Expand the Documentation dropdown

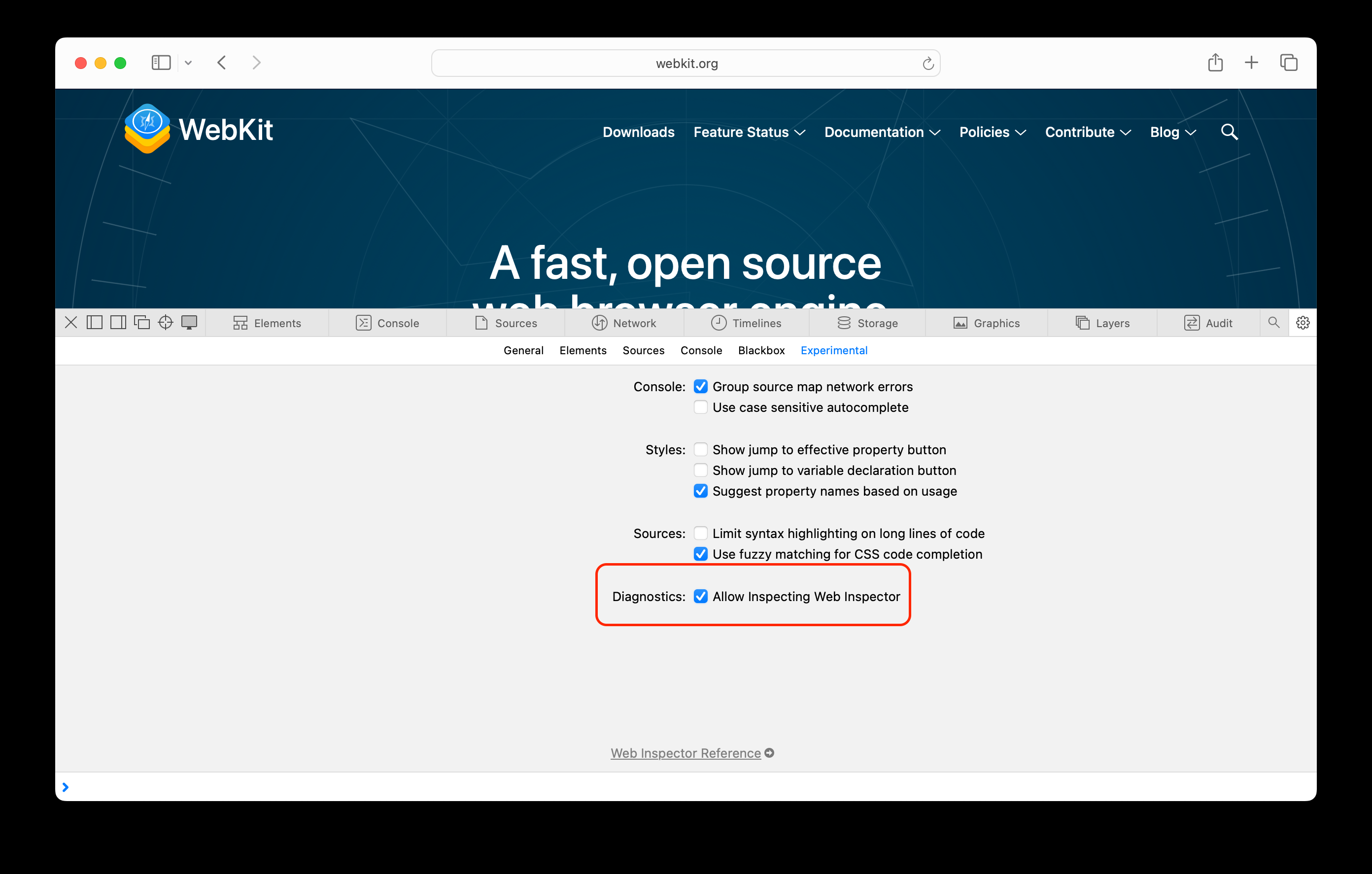point(882,132)
